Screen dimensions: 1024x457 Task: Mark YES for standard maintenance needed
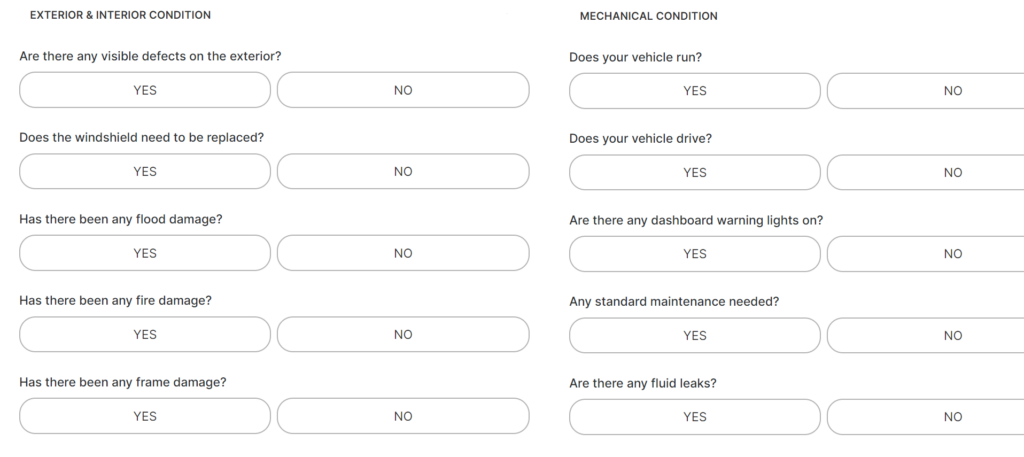(x=695, y=336)
